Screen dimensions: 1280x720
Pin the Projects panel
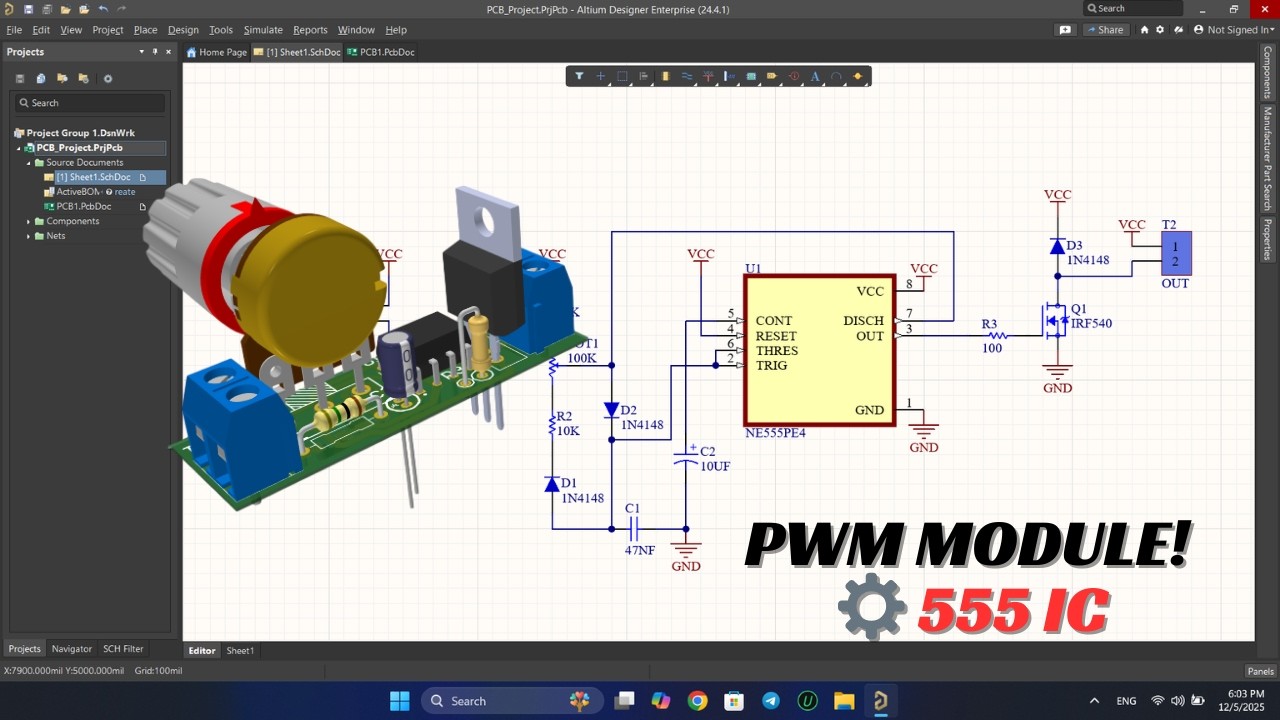point(155,52)
